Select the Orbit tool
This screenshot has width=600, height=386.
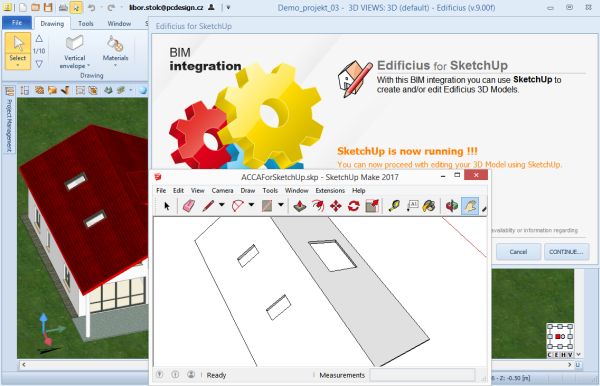[452, 206]
